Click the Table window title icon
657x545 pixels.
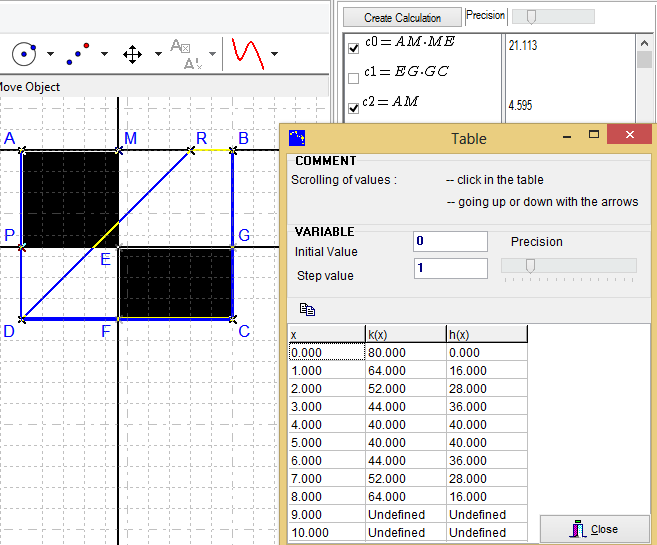(297, 138)
